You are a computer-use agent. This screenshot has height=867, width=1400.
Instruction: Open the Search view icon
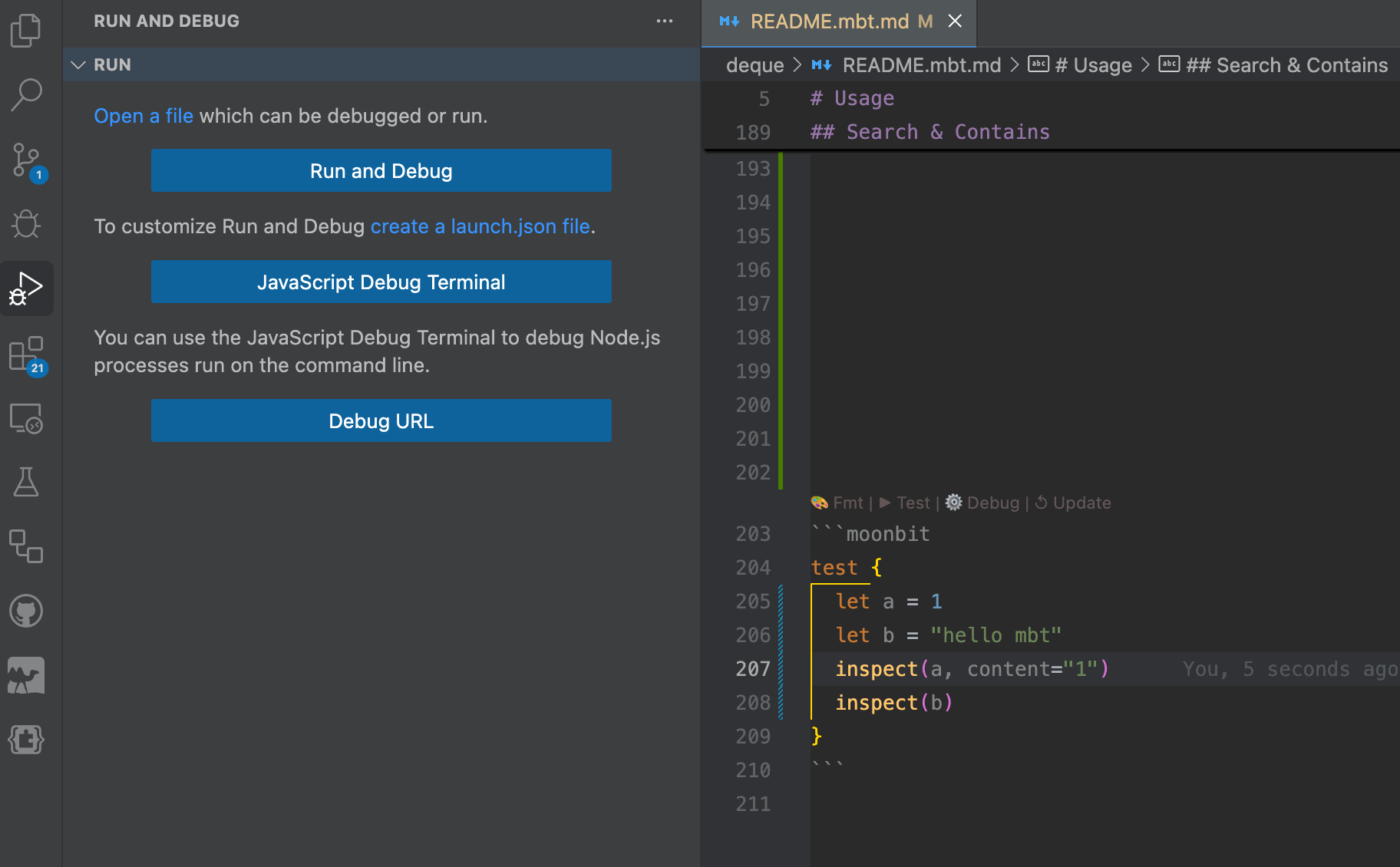coord(28,94)
